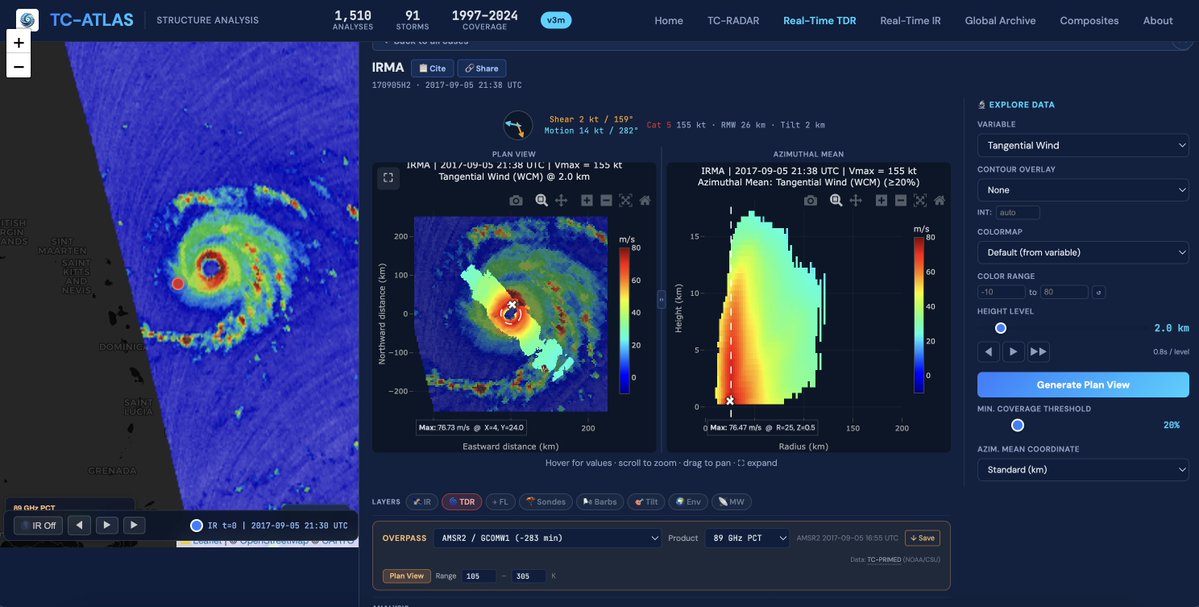Toggle the Tilt layer chip

646,502
